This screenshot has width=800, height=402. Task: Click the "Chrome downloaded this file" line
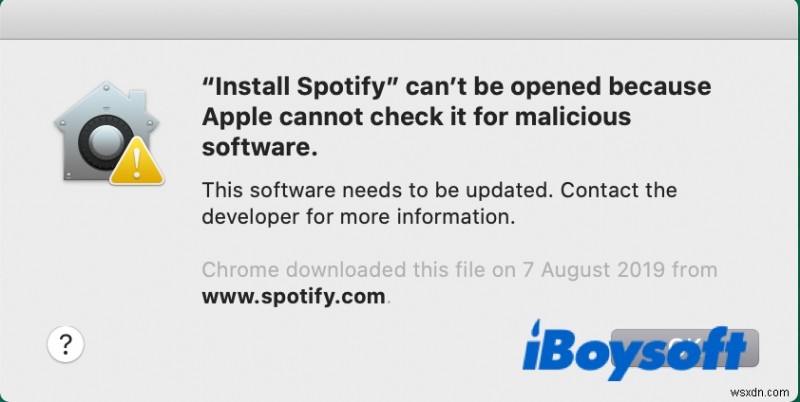[x=459, y=270]
